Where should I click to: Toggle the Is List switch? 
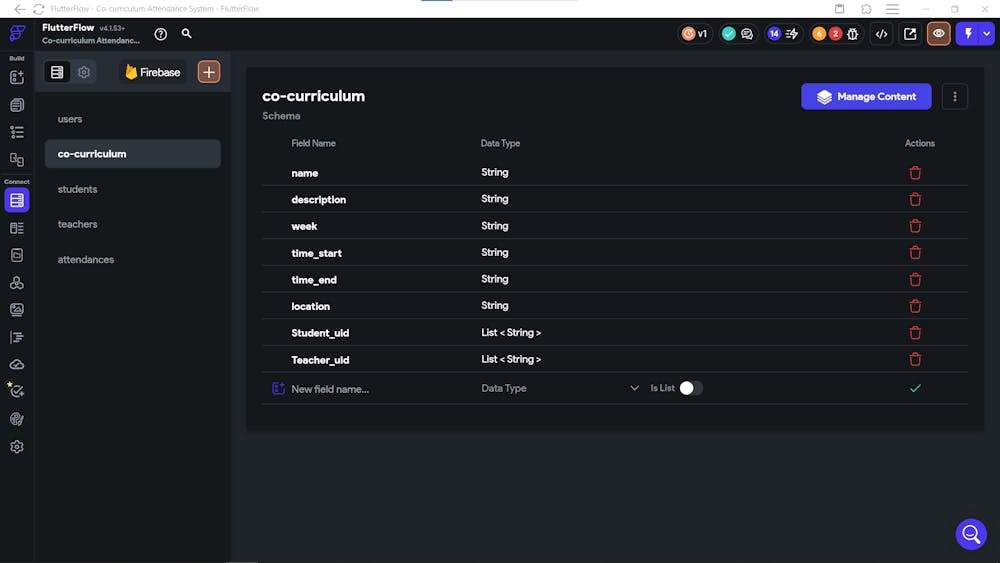pyautogui.click(x=691, y=388)
